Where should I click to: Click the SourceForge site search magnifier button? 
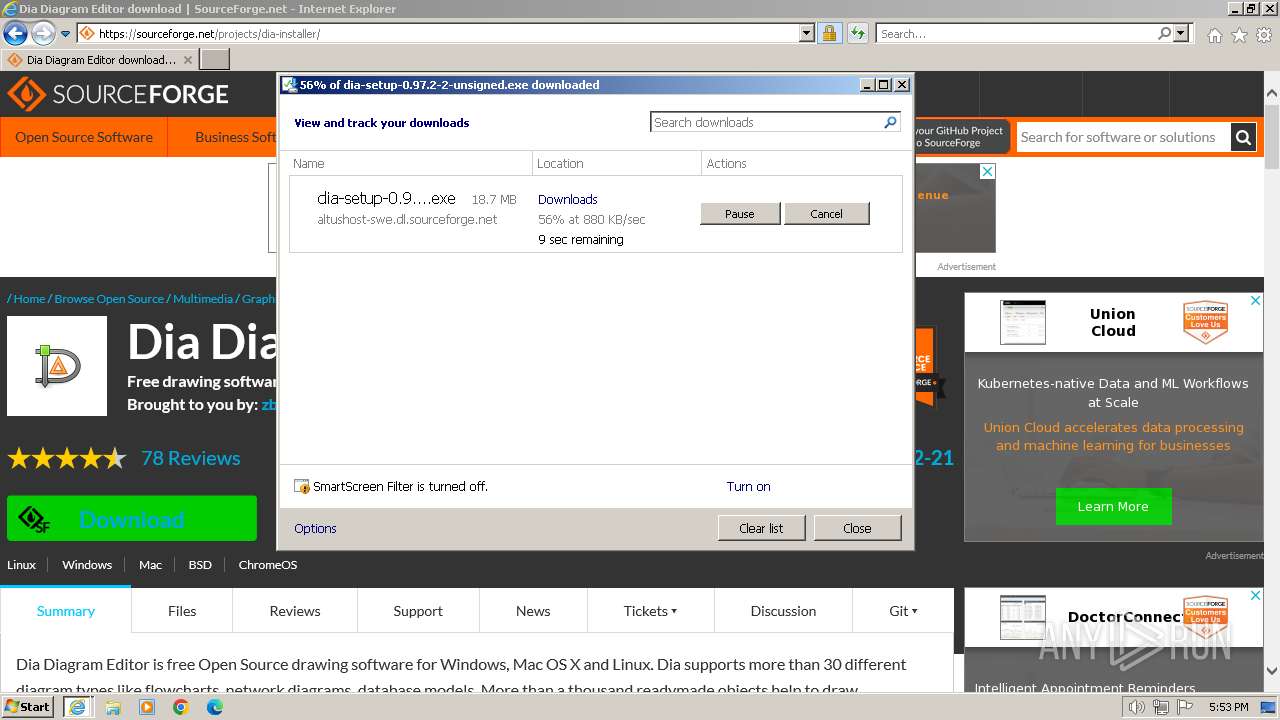coord(1243,137)
